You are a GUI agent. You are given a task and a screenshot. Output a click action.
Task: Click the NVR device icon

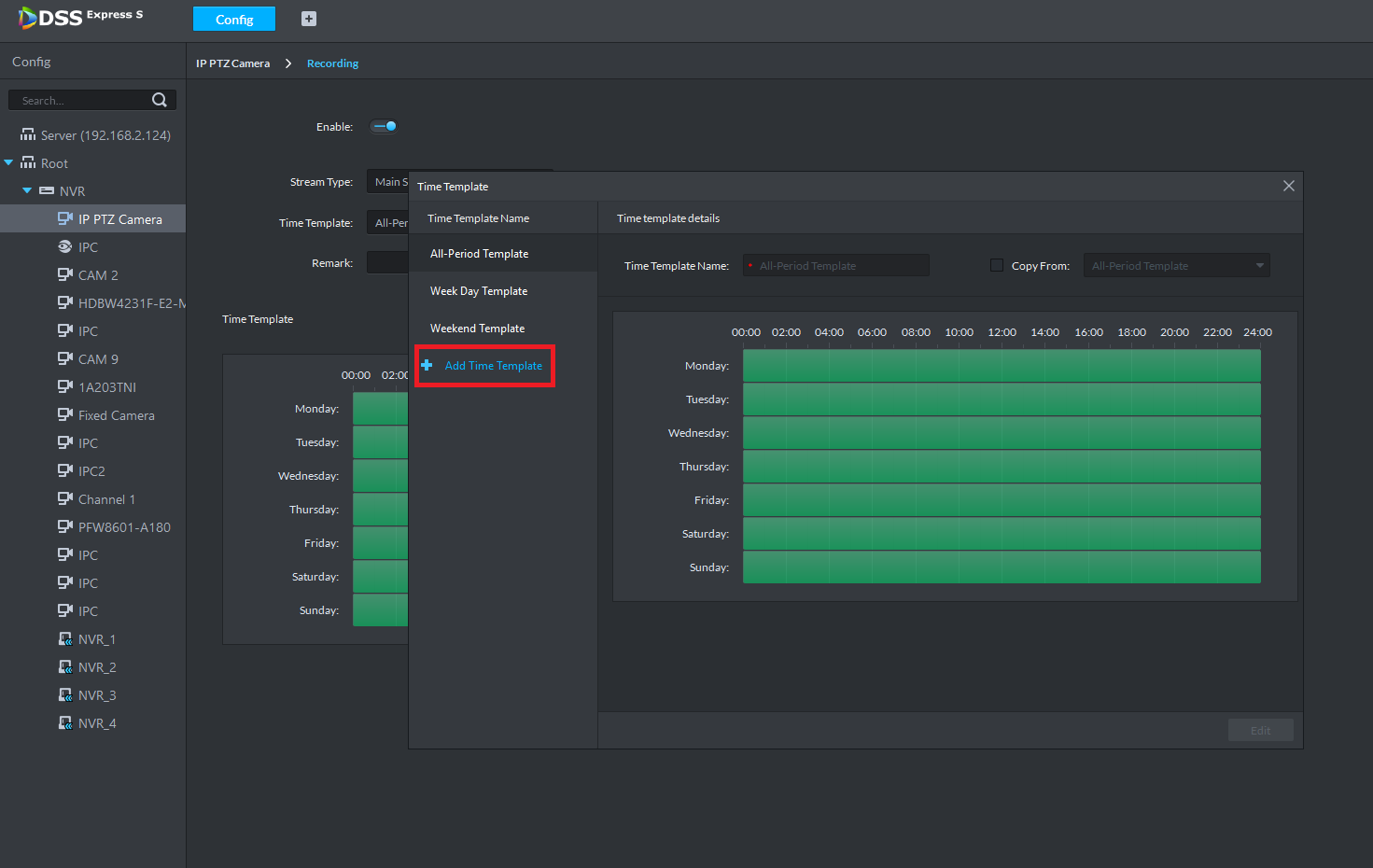[x=47, y=191]
